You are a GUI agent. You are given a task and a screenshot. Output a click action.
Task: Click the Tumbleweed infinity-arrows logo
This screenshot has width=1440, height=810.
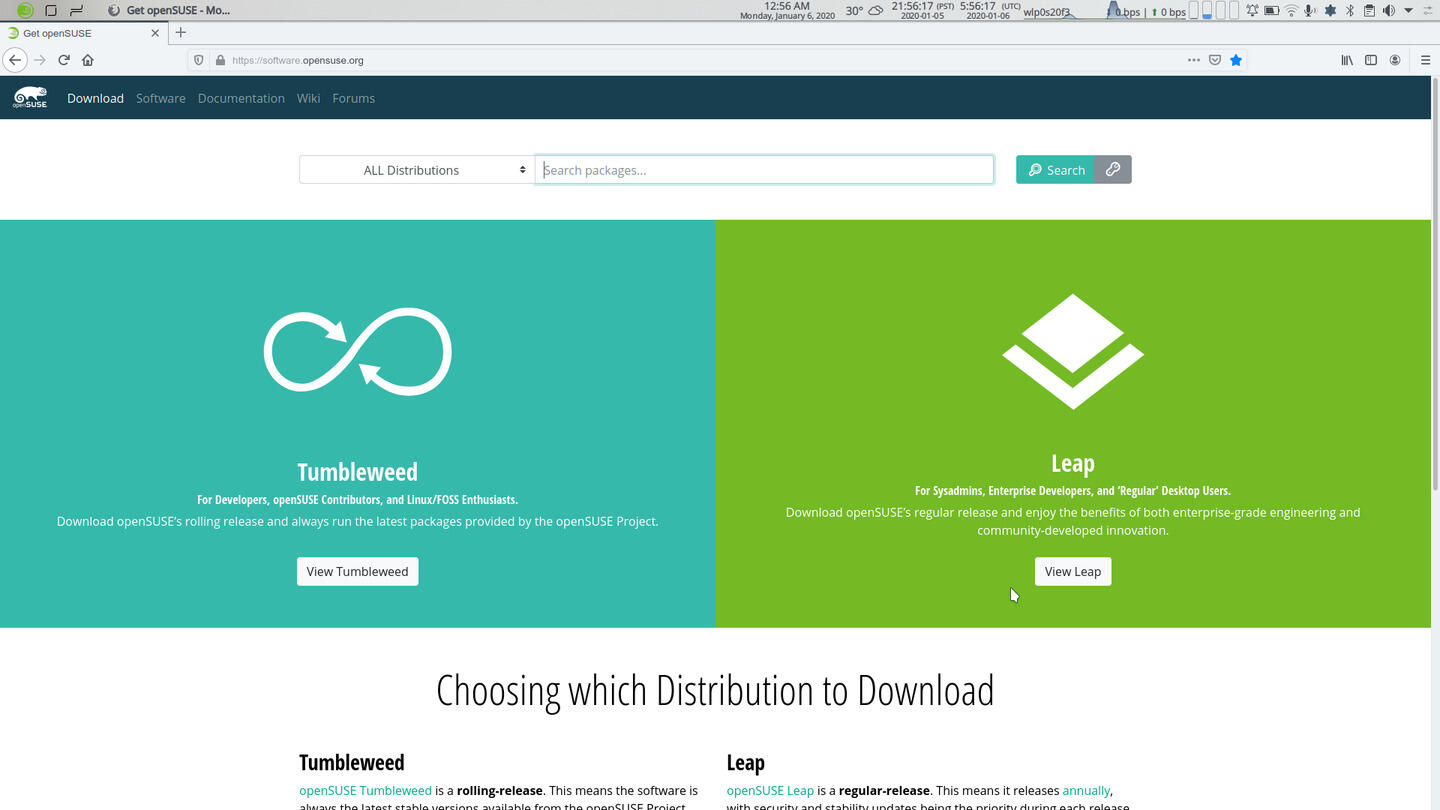point(358,352)
